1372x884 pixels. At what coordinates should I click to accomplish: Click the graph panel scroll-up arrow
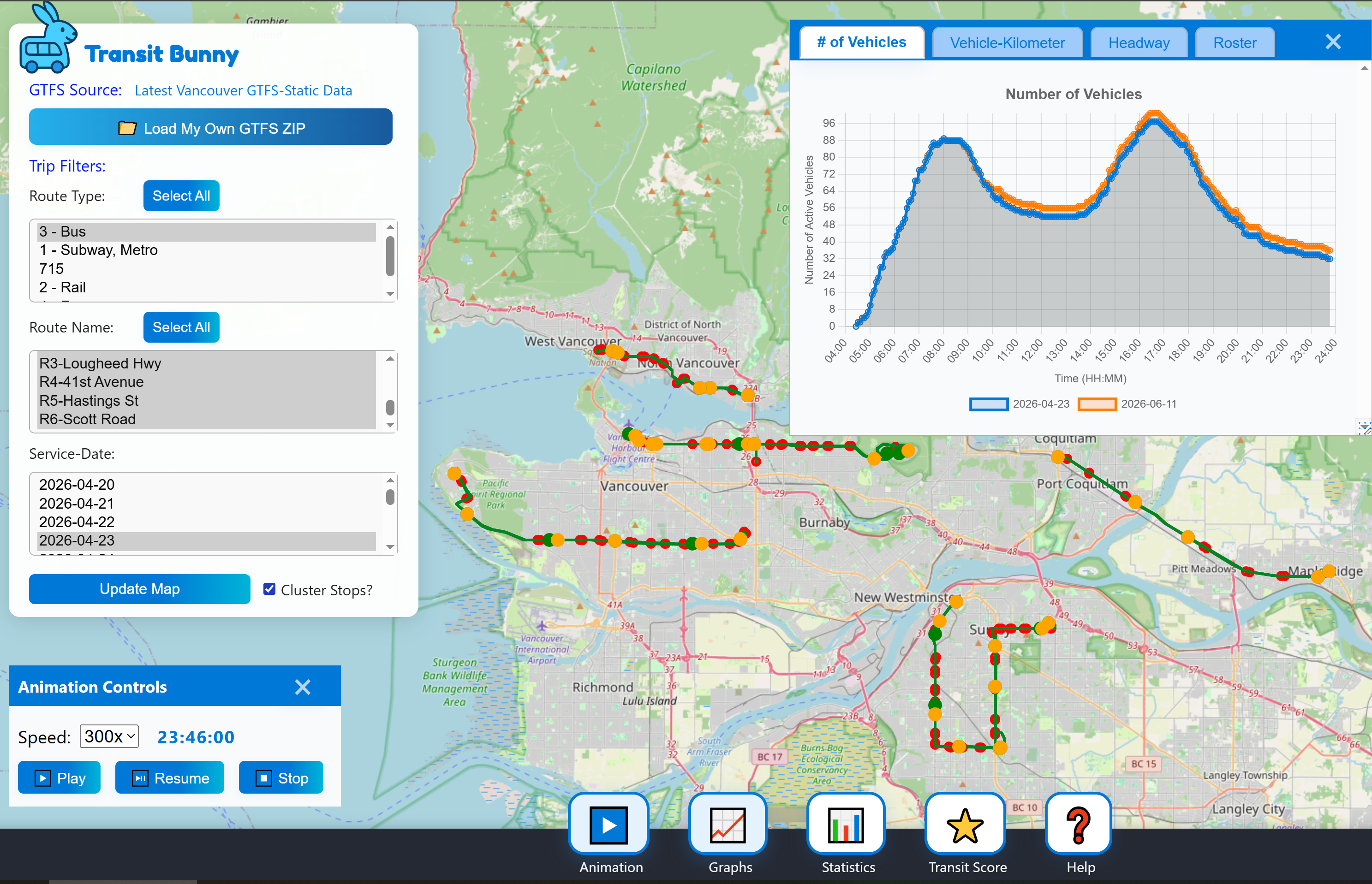1364,68
